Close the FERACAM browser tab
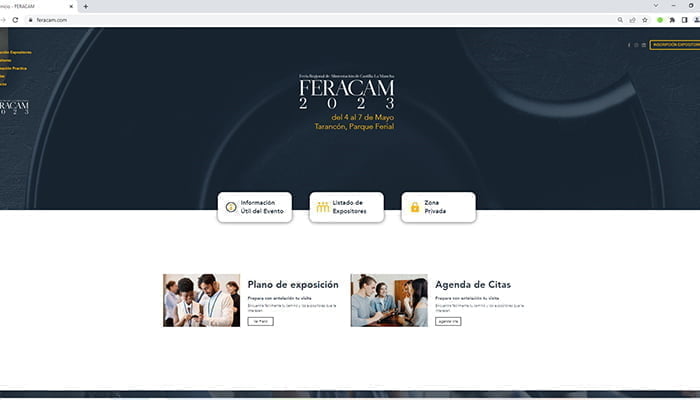The image size is (700, 400). coord(71,6)
